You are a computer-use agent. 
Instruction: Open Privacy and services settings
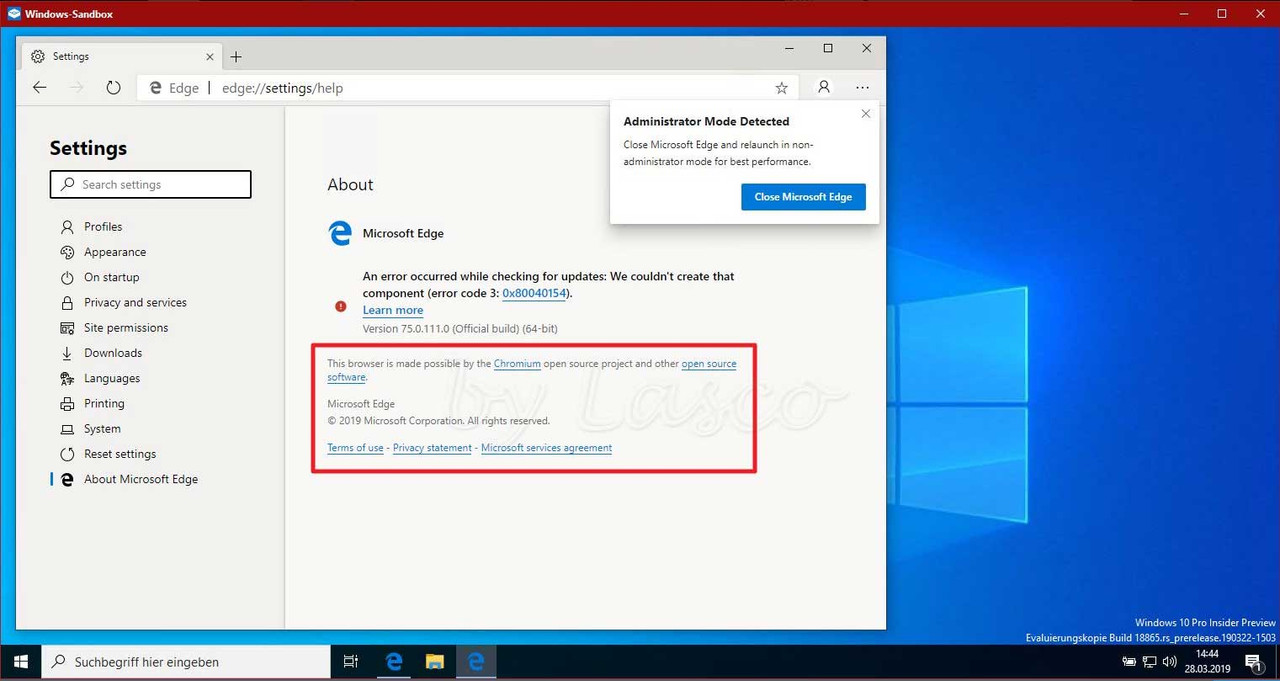pos(135,303)
